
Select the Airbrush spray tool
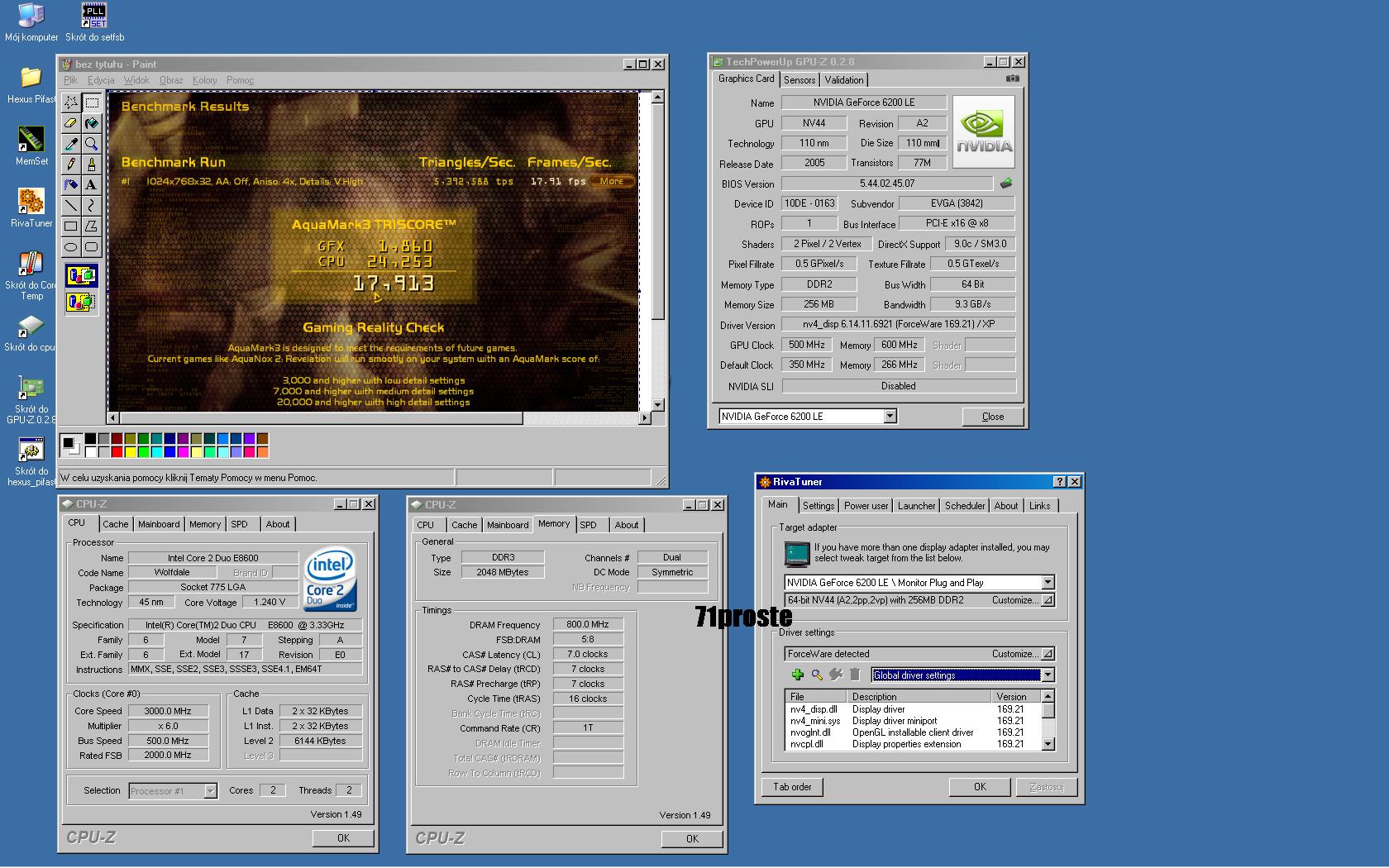pyautogui.click(x=71, y=185)
